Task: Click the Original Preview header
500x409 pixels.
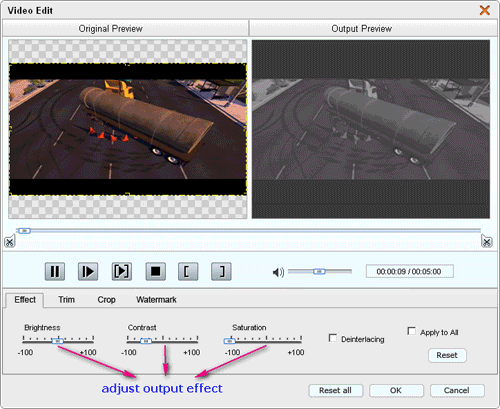Action: (125, 29)
